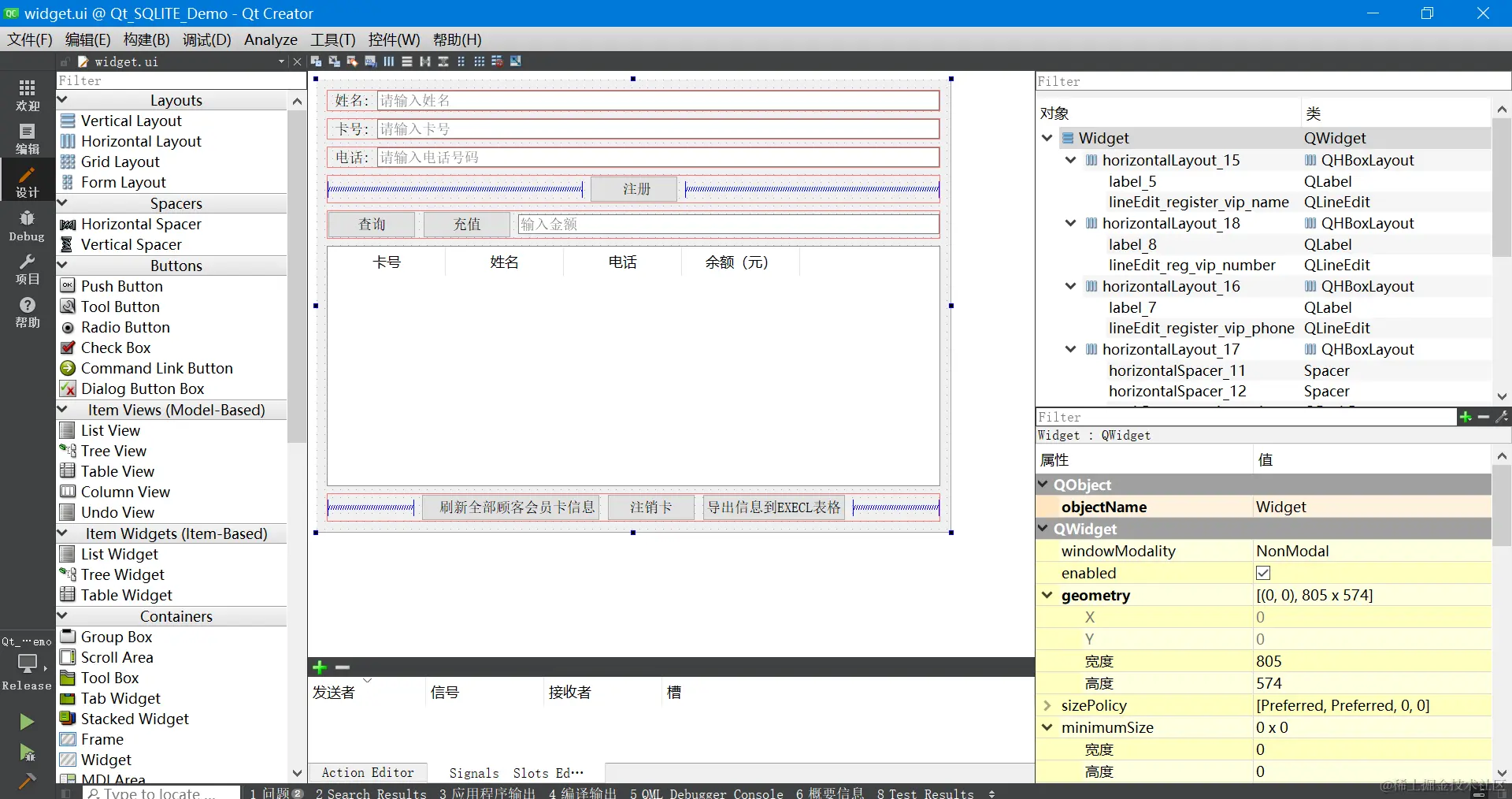Select the Radio Button widget in Buttons section
Screen dimensions: 1512x799
124,327
